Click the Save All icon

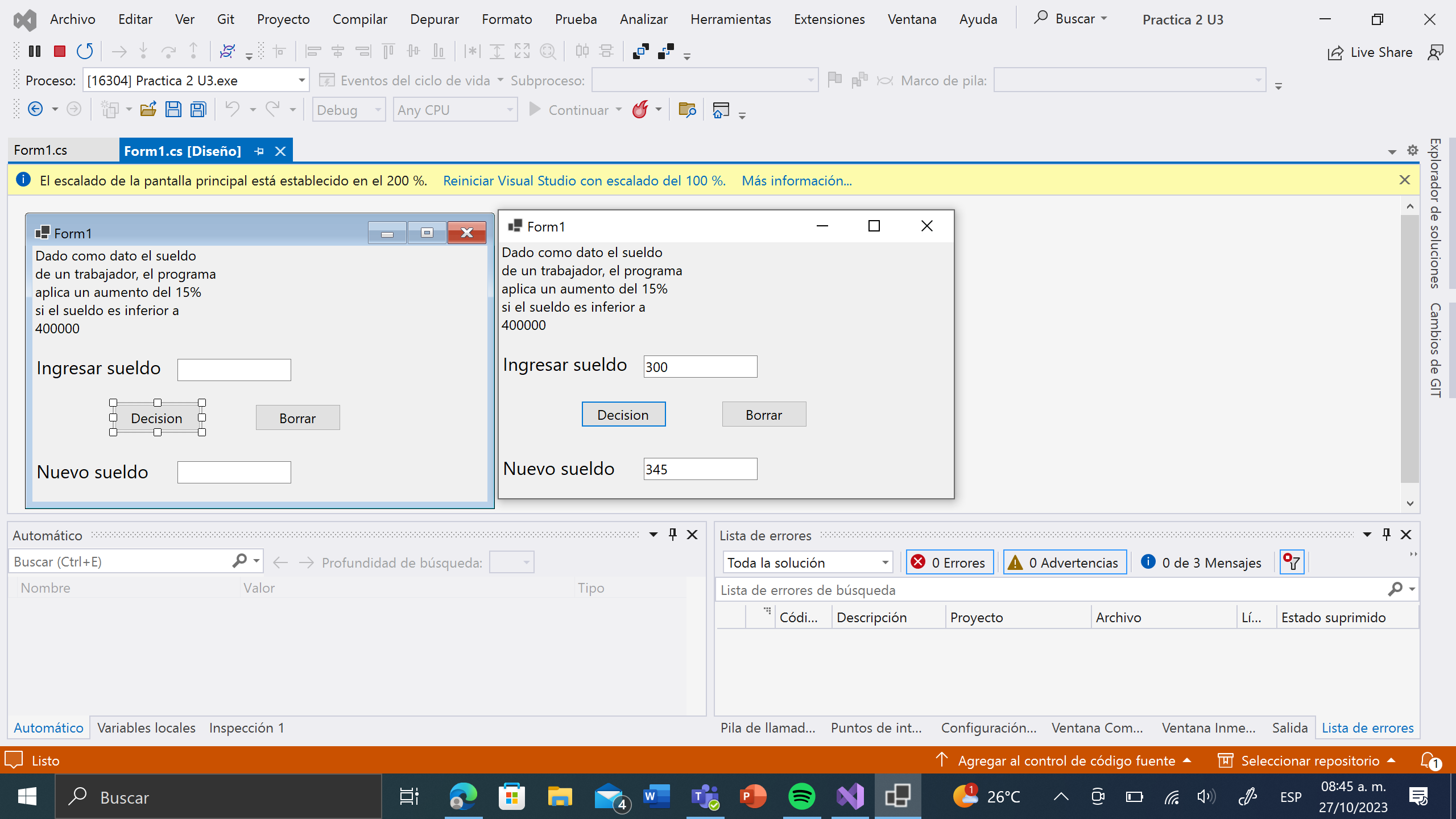[x=197, y=109]
